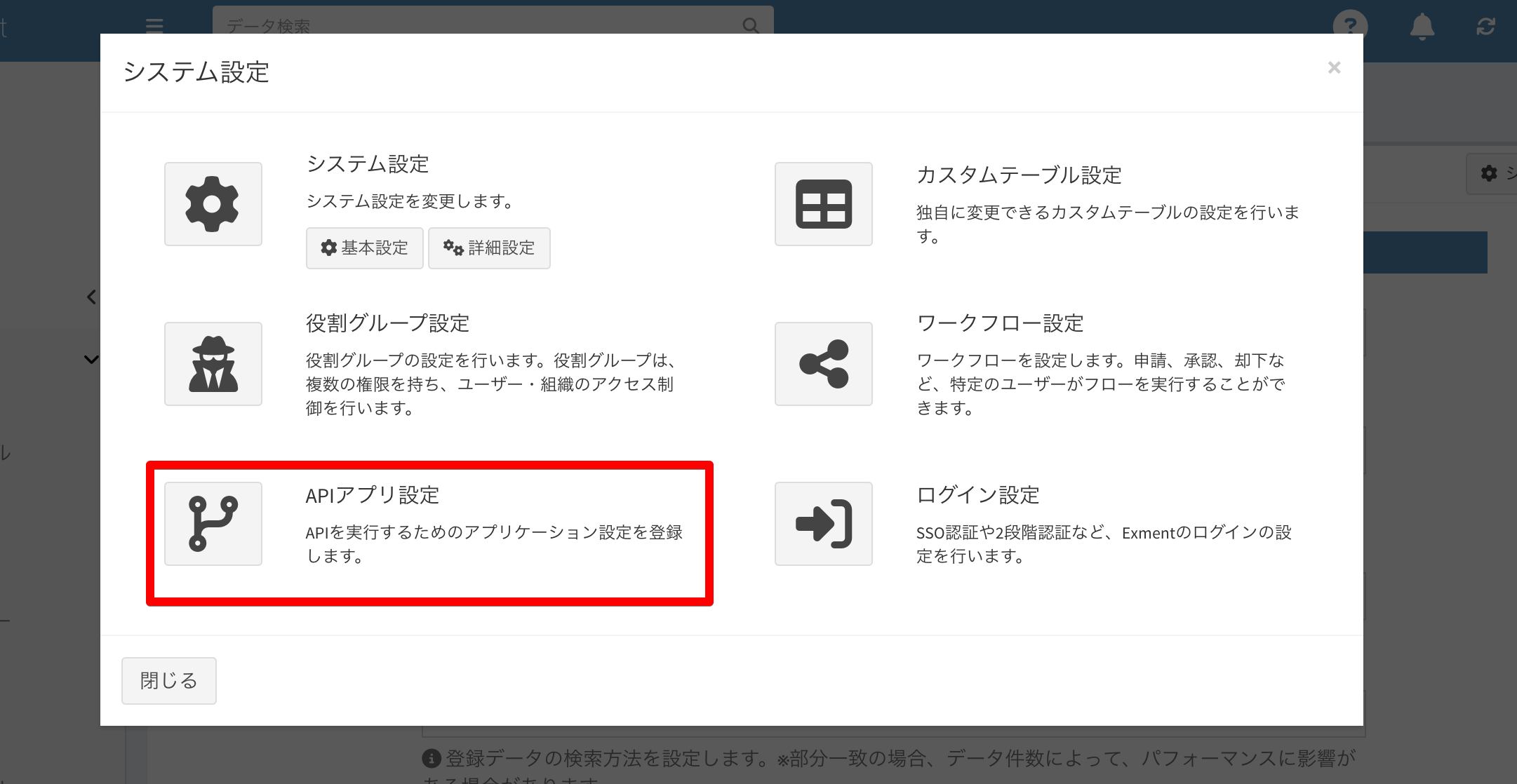Open Login settings sign-in arrow icon
Screen dimensions: 1517x784
(823, 524)
